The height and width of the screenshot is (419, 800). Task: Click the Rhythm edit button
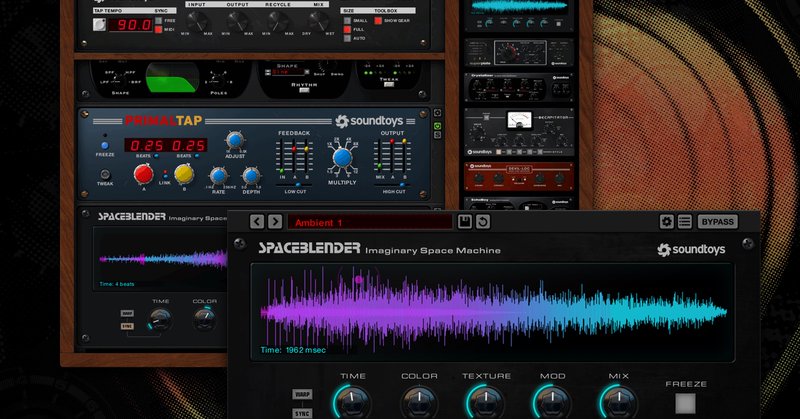[x=304, y=91]
